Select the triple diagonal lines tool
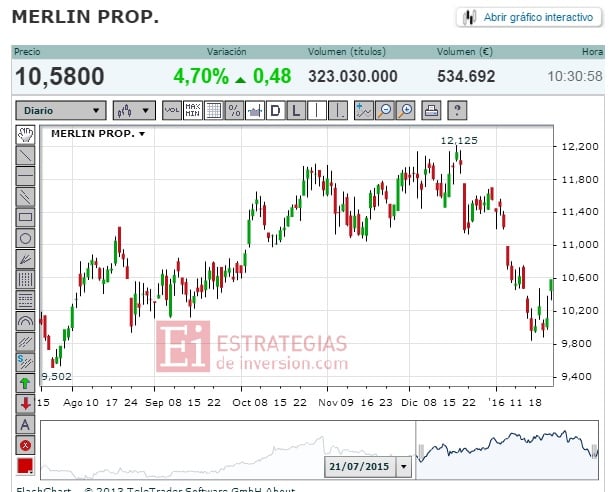The width and height of the screenshot is (609, 492). tap(25, 341)
